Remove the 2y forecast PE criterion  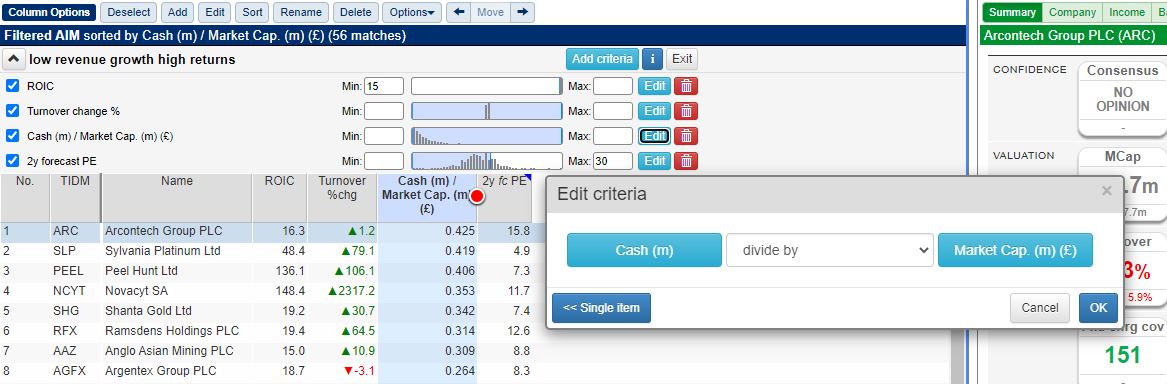[x=685, y=161]
